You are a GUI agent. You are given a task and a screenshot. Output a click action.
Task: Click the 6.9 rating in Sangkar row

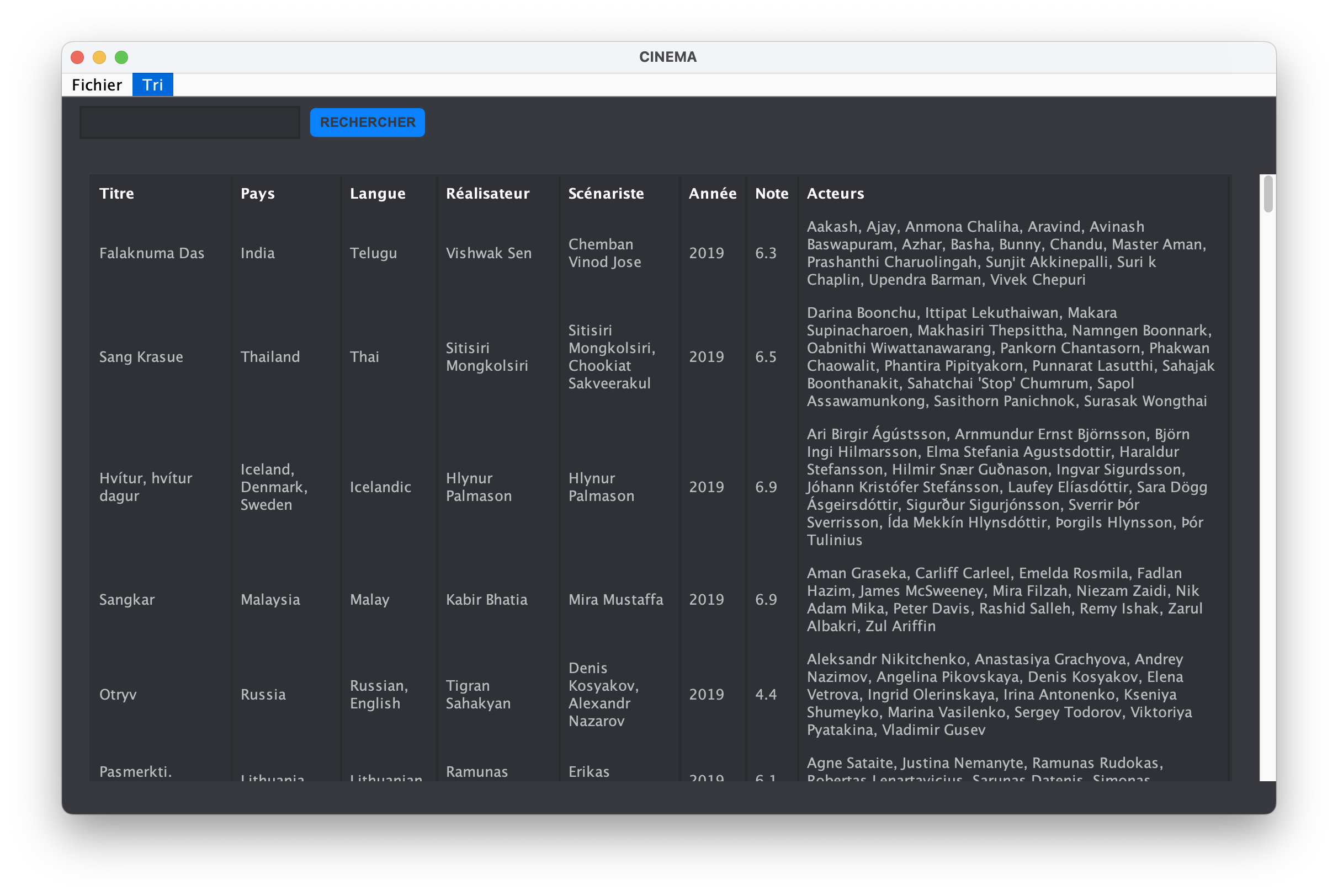point(766,599)
